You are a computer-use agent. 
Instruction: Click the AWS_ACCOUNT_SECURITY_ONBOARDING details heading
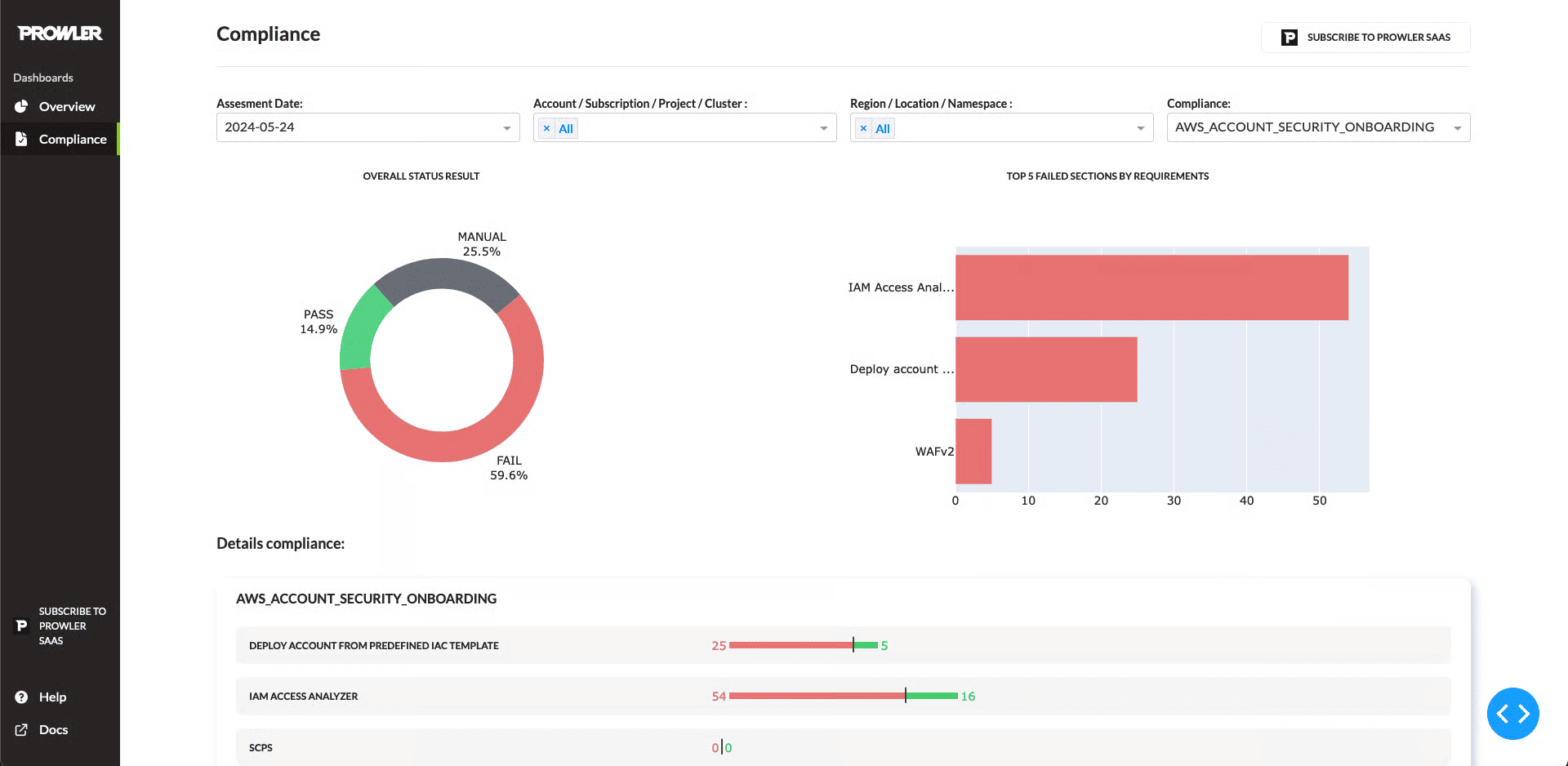pos(366,599)
